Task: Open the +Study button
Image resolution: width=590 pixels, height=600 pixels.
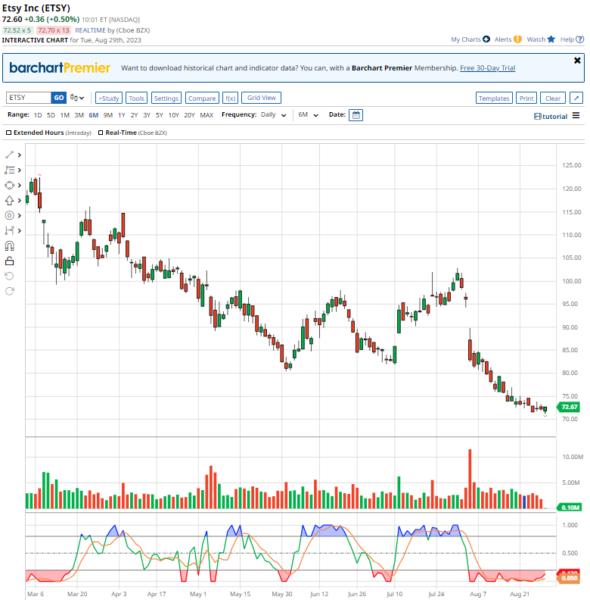Action: point(109,98)
